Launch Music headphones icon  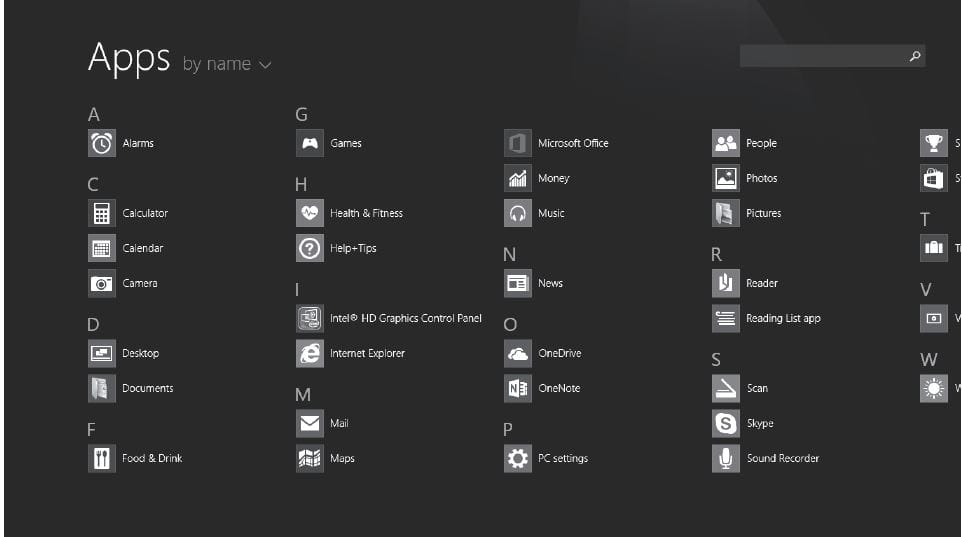[518, 214]
